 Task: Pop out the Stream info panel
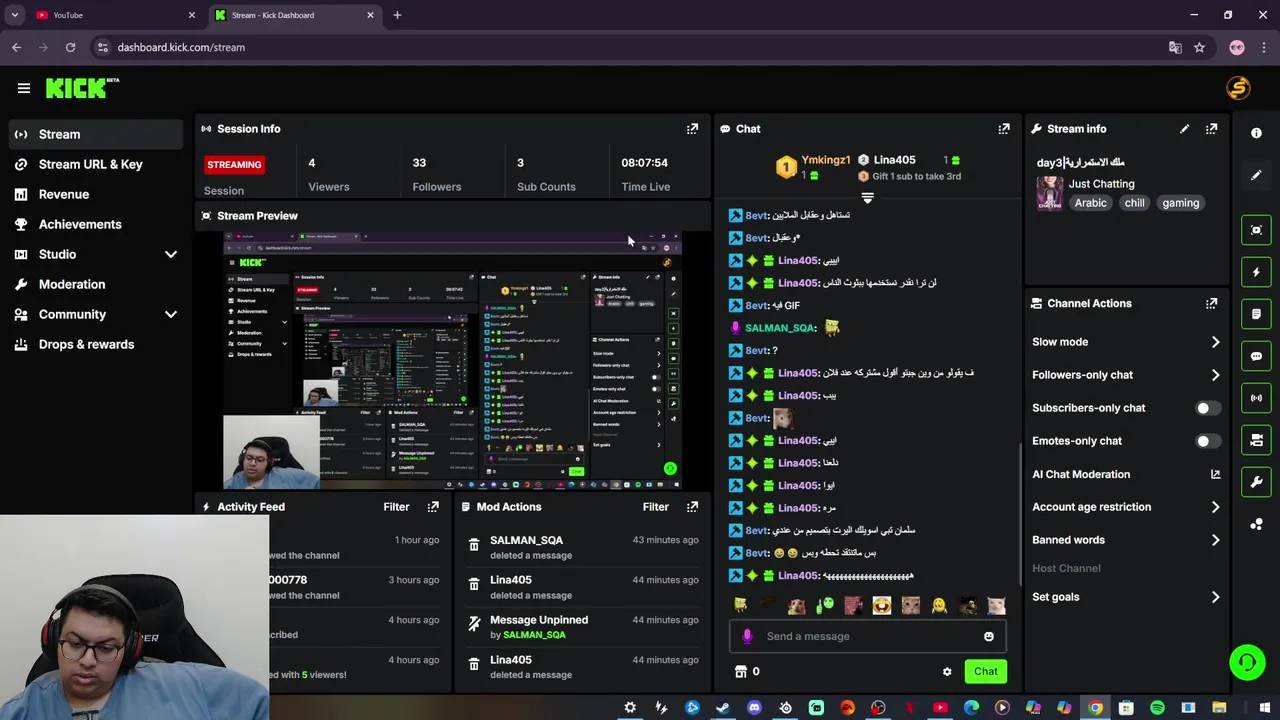click(x=1211, y=129)
